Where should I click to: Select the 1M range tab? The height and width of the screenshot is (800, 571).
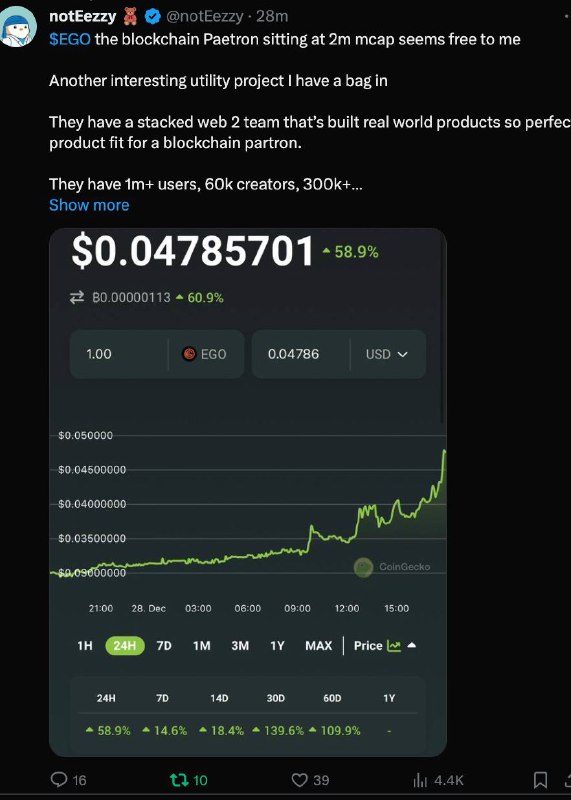tap(202, 645)
